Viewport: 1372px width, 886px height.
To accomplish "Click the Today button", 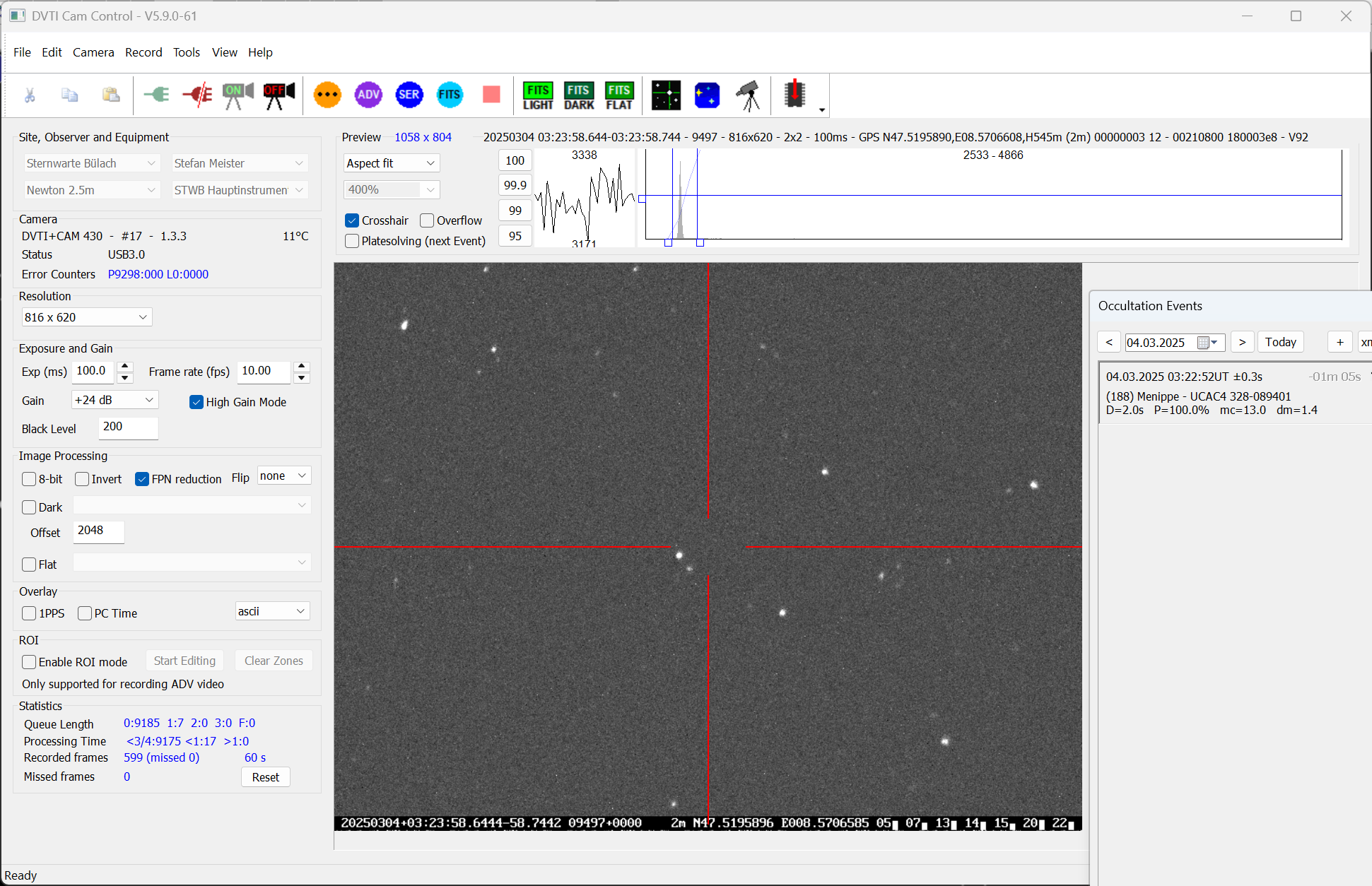I will click(1281, 342).
